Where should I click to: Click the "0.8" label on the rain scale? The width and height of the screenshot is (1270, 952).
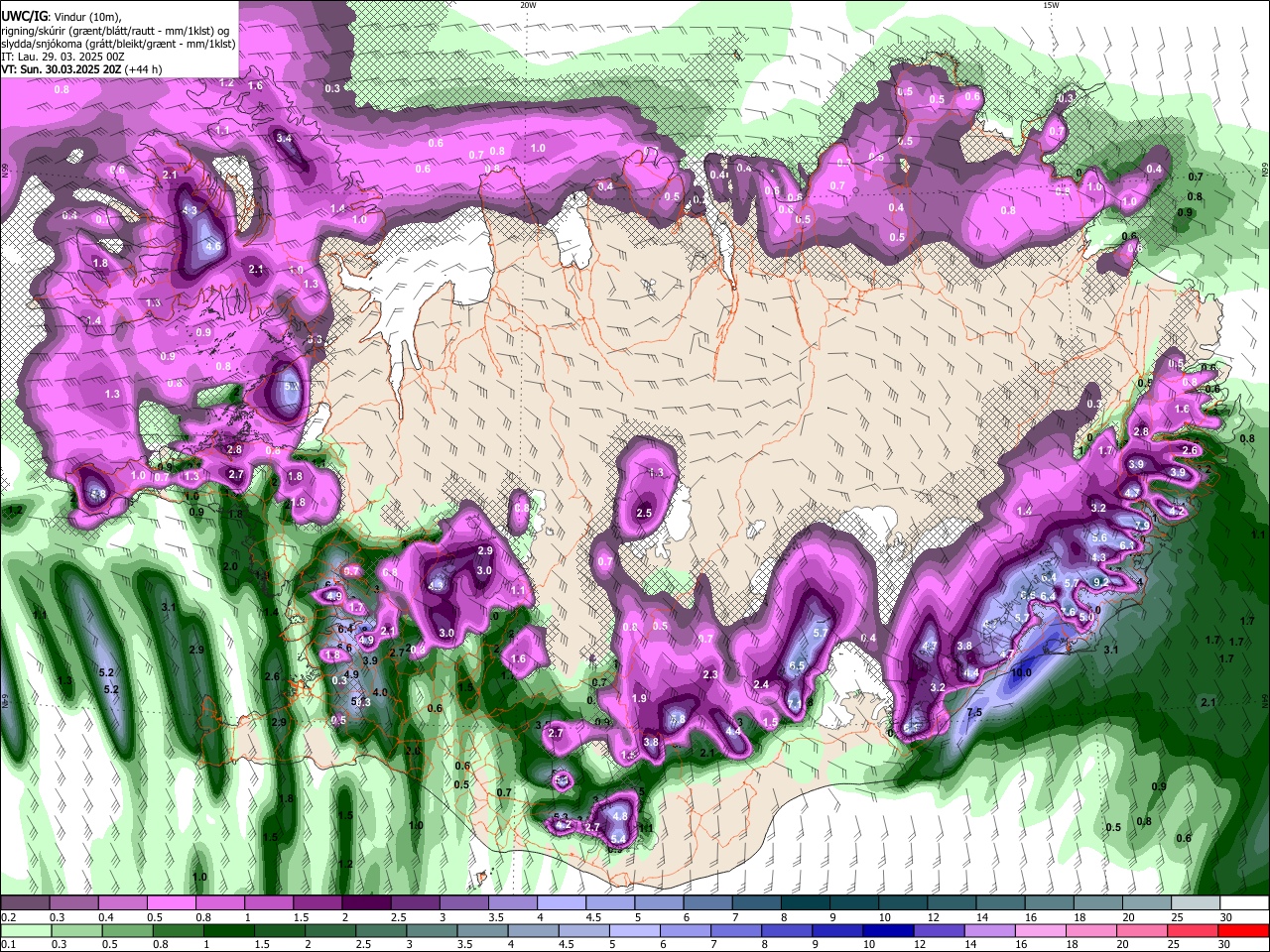pyautogui.click(x=161, y=944)
